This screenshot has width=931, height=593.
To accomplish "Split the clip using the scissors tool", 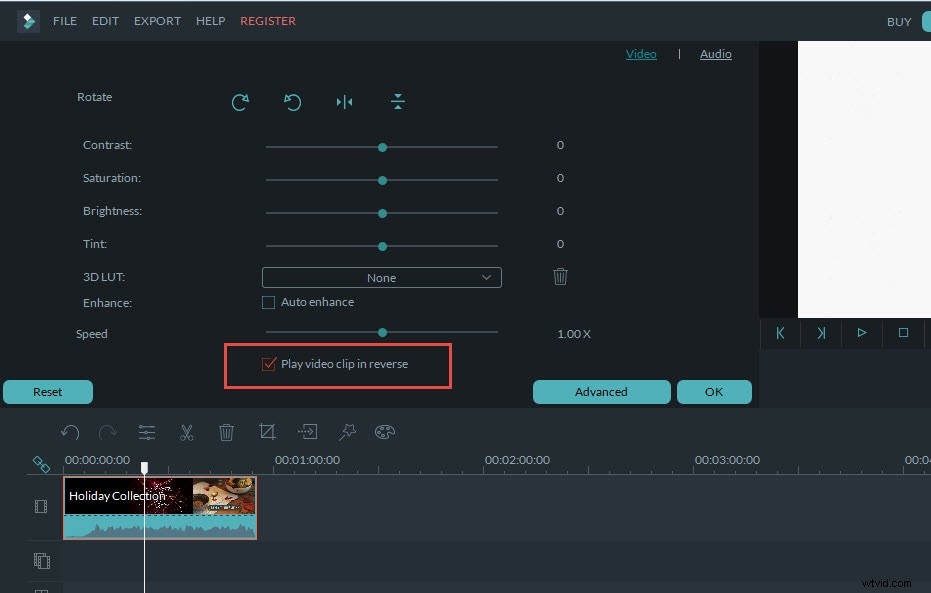I will pos(186,432).
